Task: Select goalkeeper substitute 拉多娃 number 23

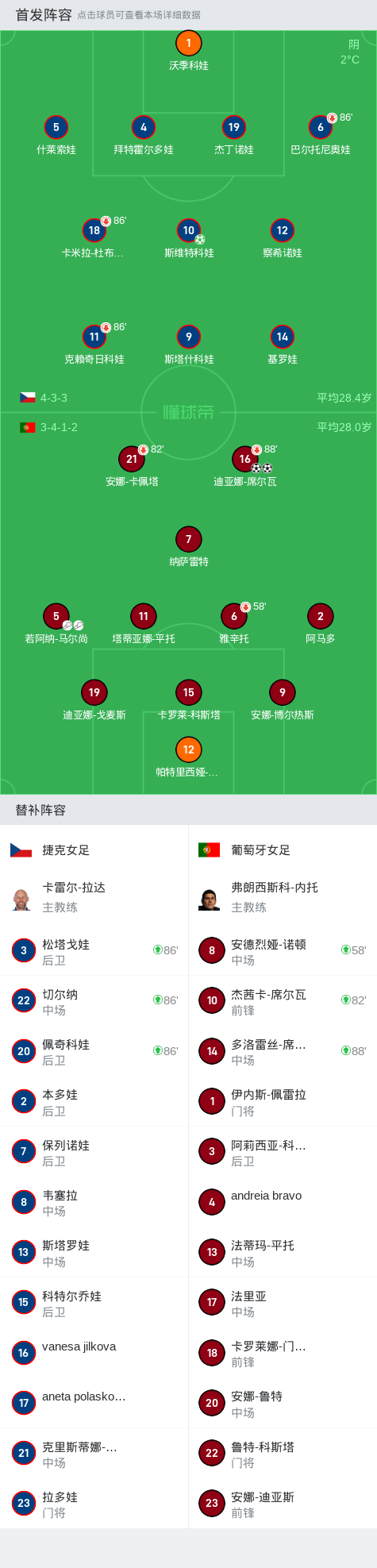Action: click(94, 1504)
